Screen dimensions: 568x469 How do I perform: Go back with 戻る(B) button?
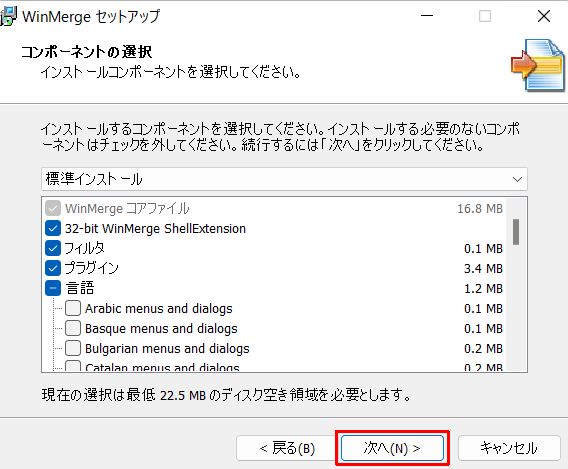point(287,448)
